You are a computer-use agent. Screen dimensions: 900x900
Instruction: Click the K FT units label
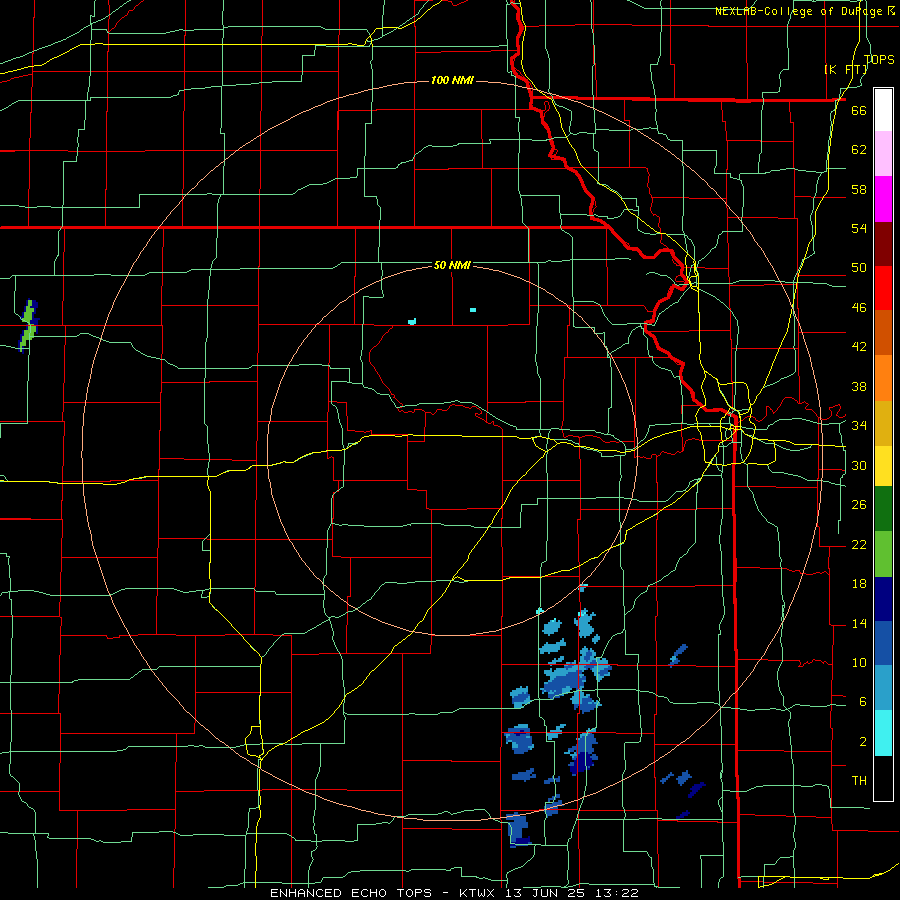[x=846, y=69]
